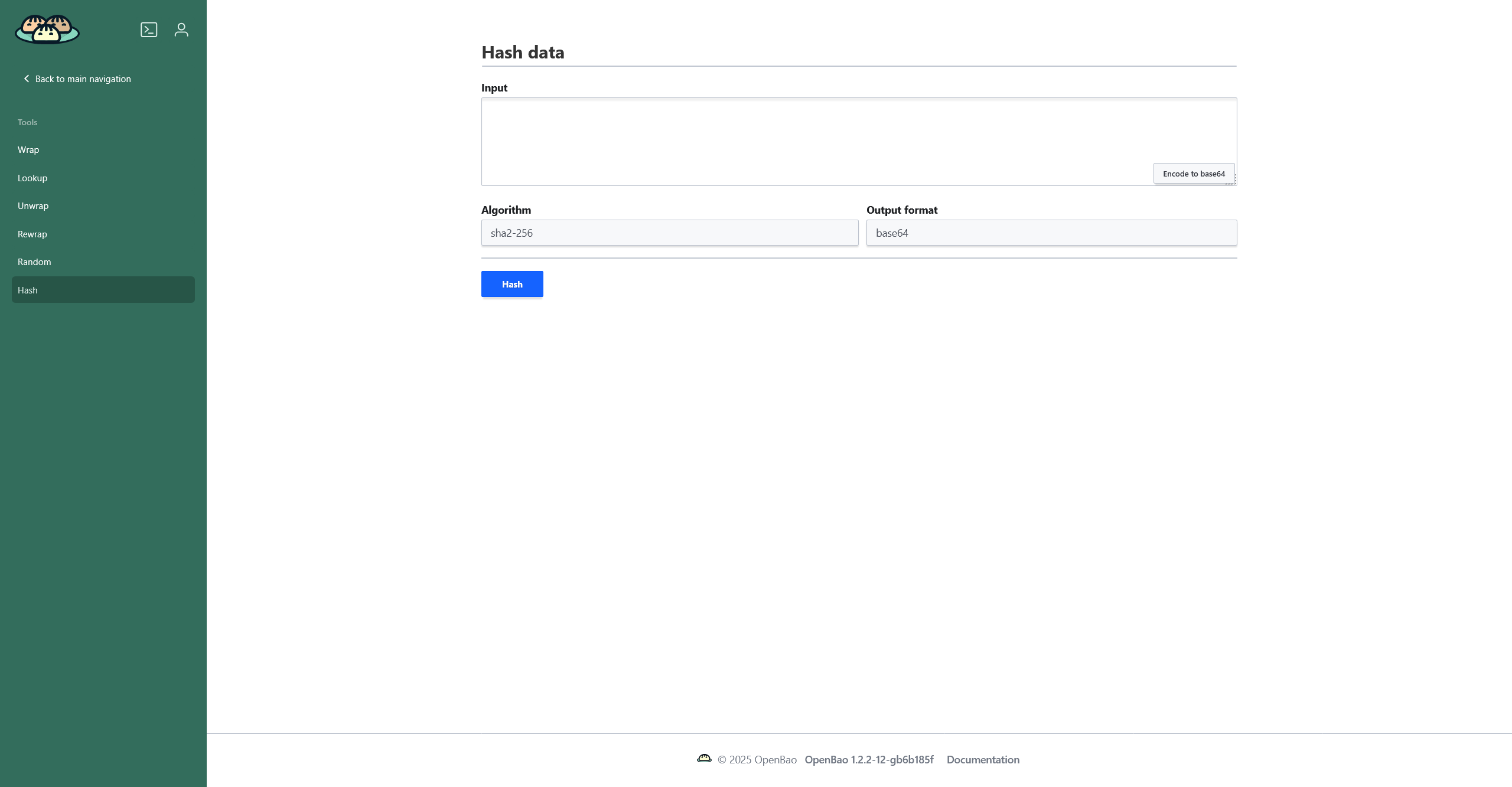This screenshot has height=787, width=1512.
Task: Open the user account menu icon
Action: tap(181, 29)
